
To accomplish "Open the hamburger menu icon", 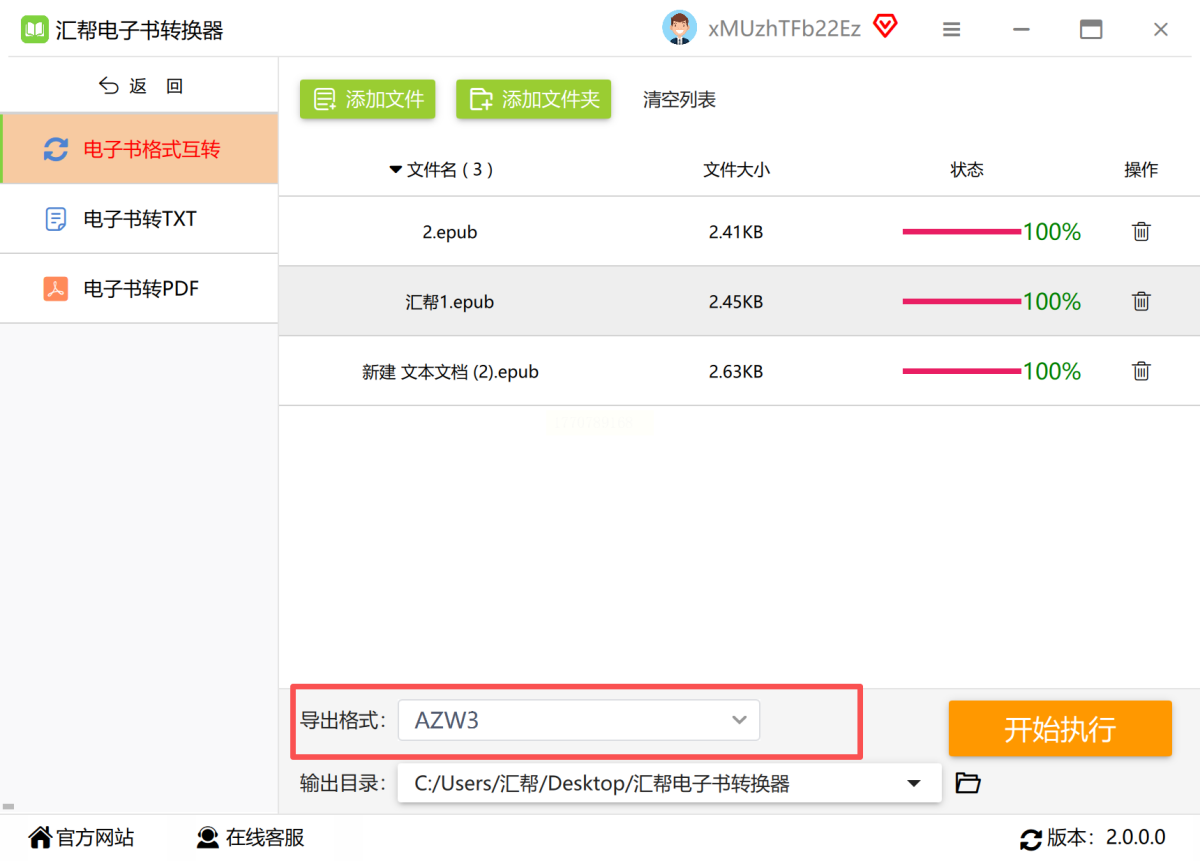I will [x=952, y=30].
